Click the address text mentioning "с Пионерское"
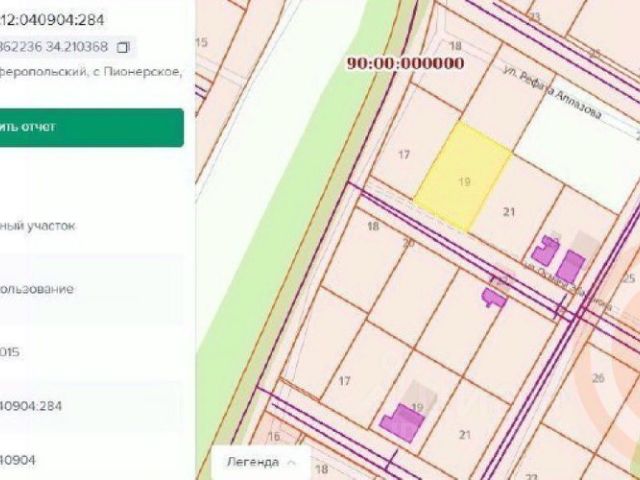The image size is (640, 480). 91,72
